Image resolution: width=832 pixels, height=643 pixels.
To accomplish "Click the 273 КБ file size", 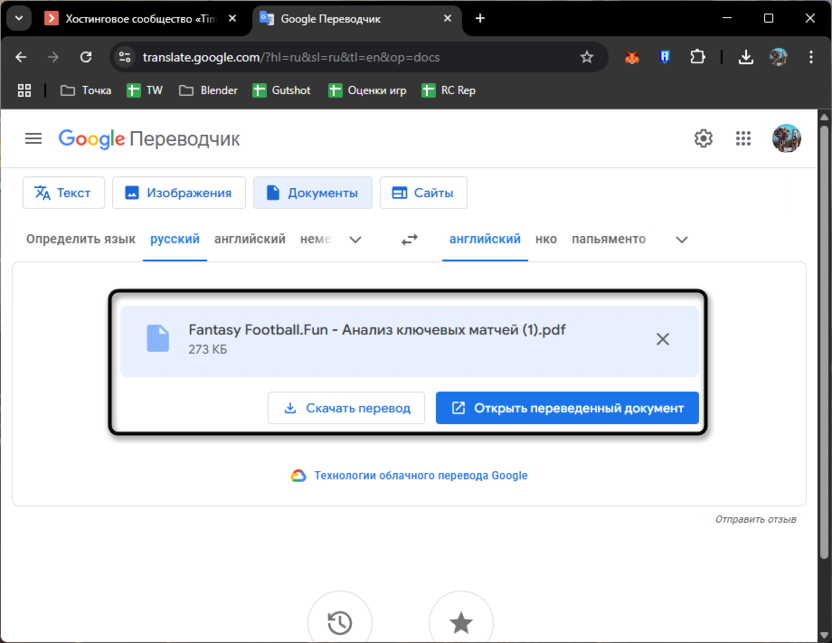I will (x=207, y=350).
